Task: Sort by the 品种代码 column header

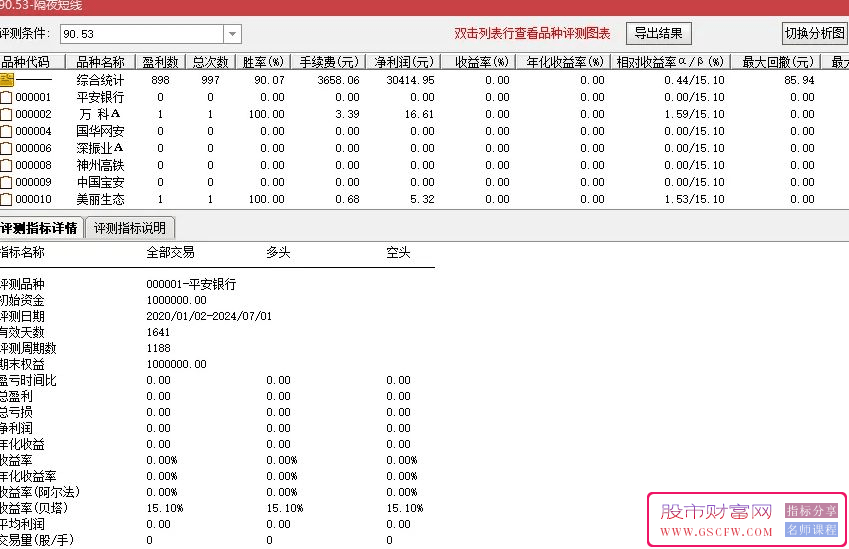Action: pyautogui.click(x=32, y=62)
